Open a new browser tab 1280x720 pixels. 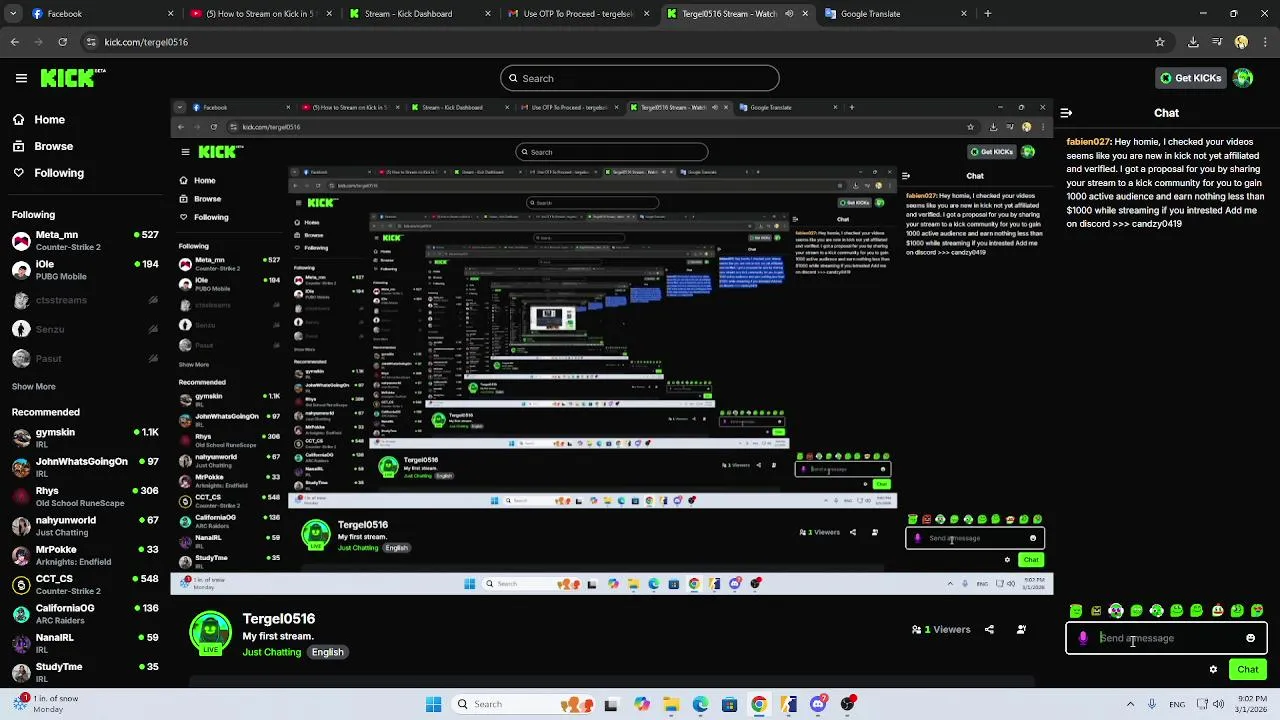pyautogui.click(x=987, y=14)
